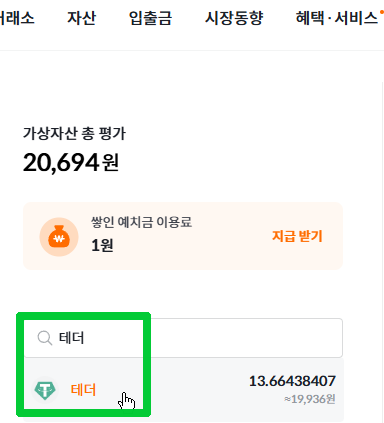
Task: Select the orange 테더 asset name
Action: coord(83,390)
